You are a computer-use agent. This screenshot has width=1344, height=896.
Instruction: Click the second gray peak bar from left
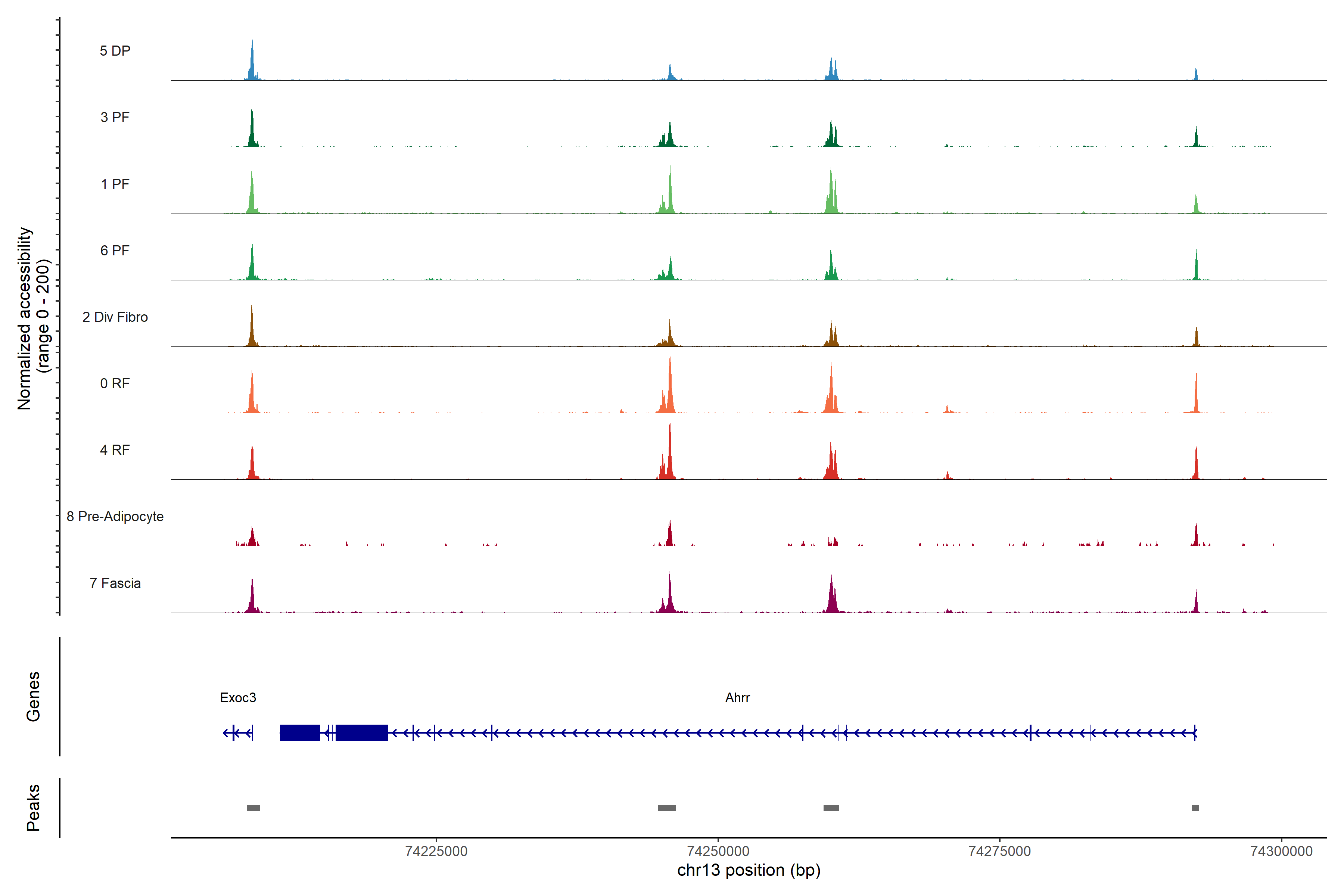tap(666, 808)
